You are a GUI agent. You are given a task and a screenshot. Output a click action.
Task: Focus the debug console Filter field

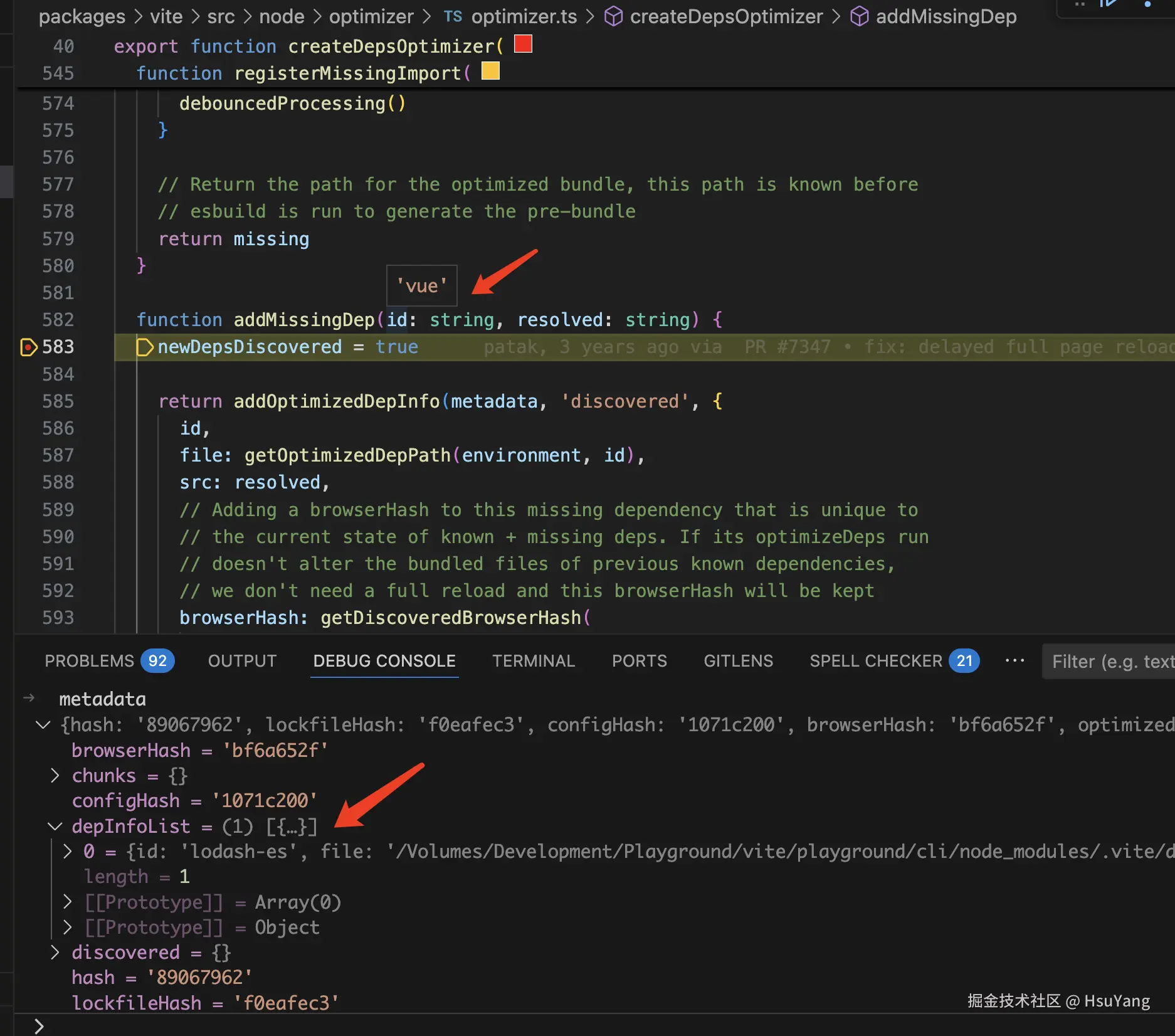click(1109, 662)
